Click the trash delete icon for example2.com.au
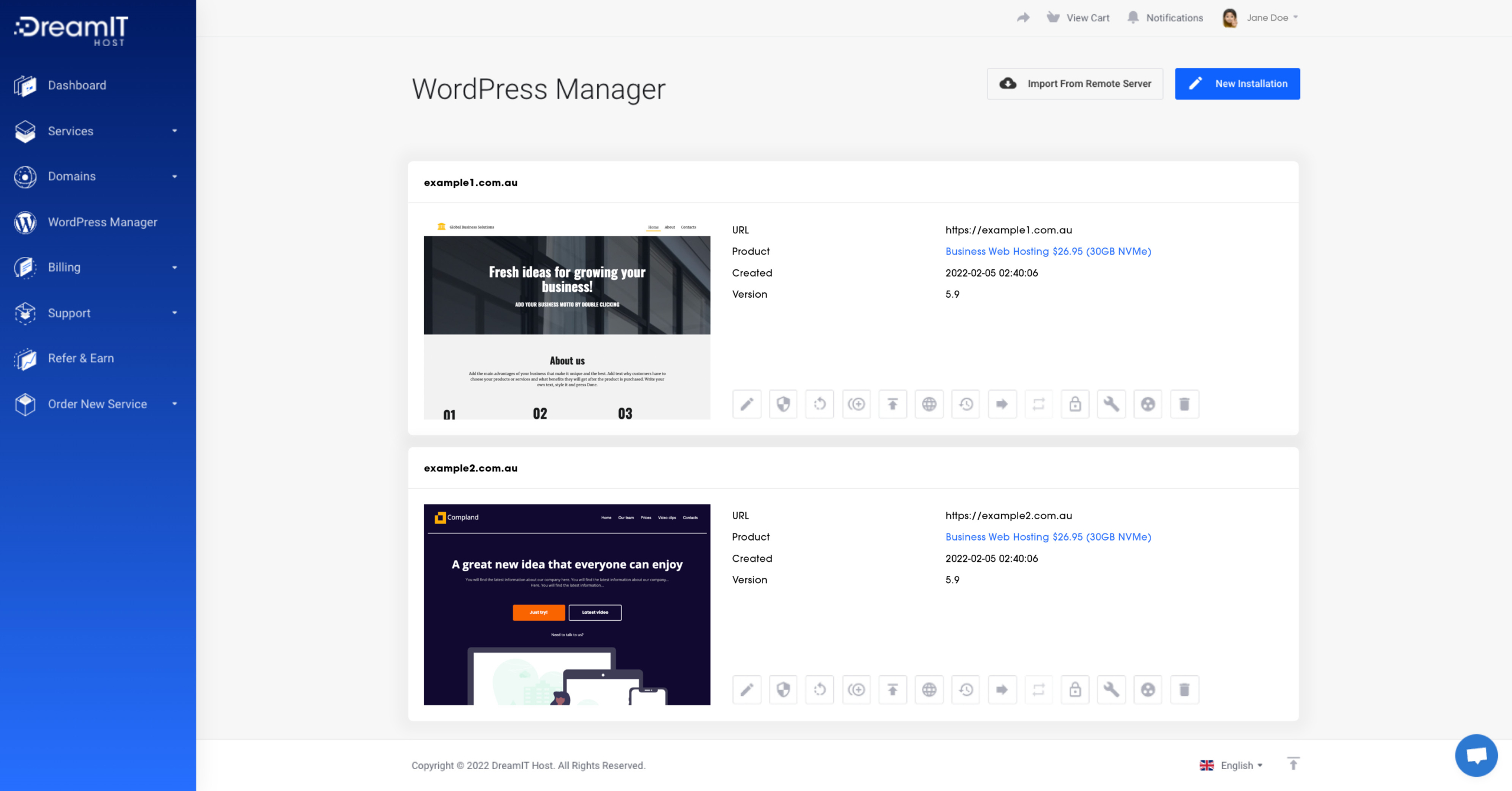 pyautogui.click(x=1184, y=689)
